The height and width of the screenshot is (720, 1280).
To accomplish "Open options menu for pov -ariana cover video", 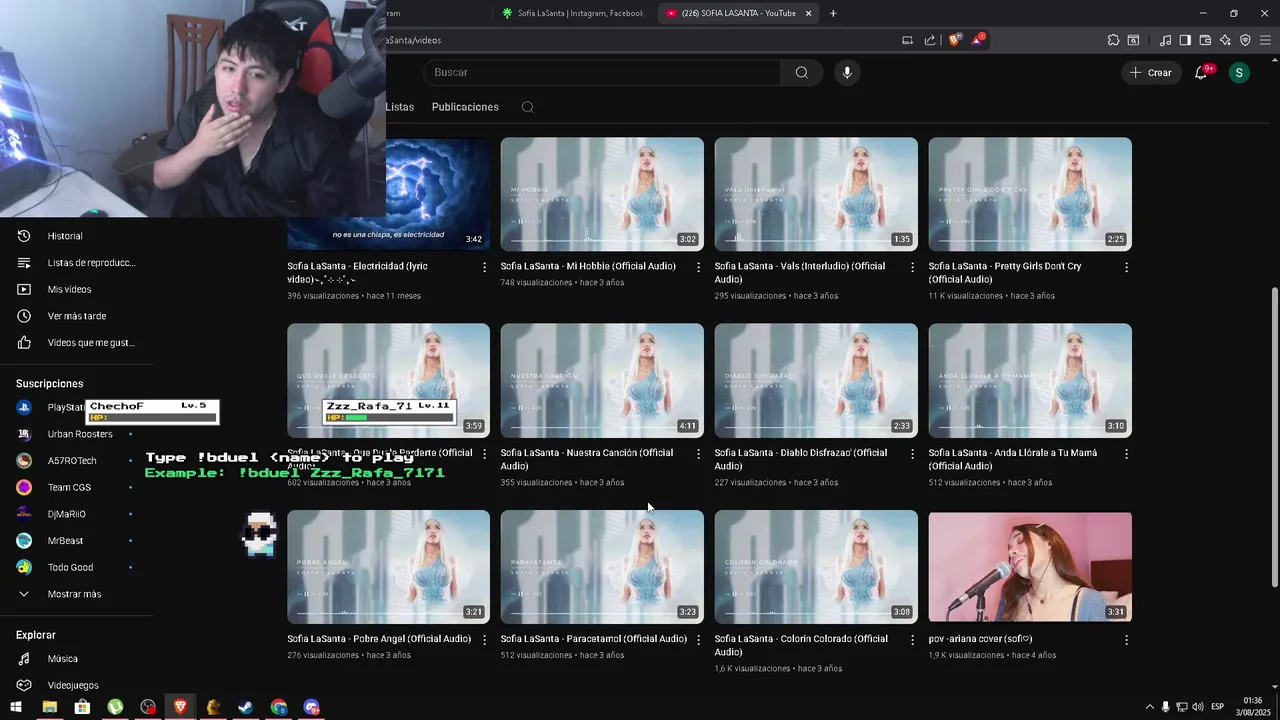I will (1126, 640).
